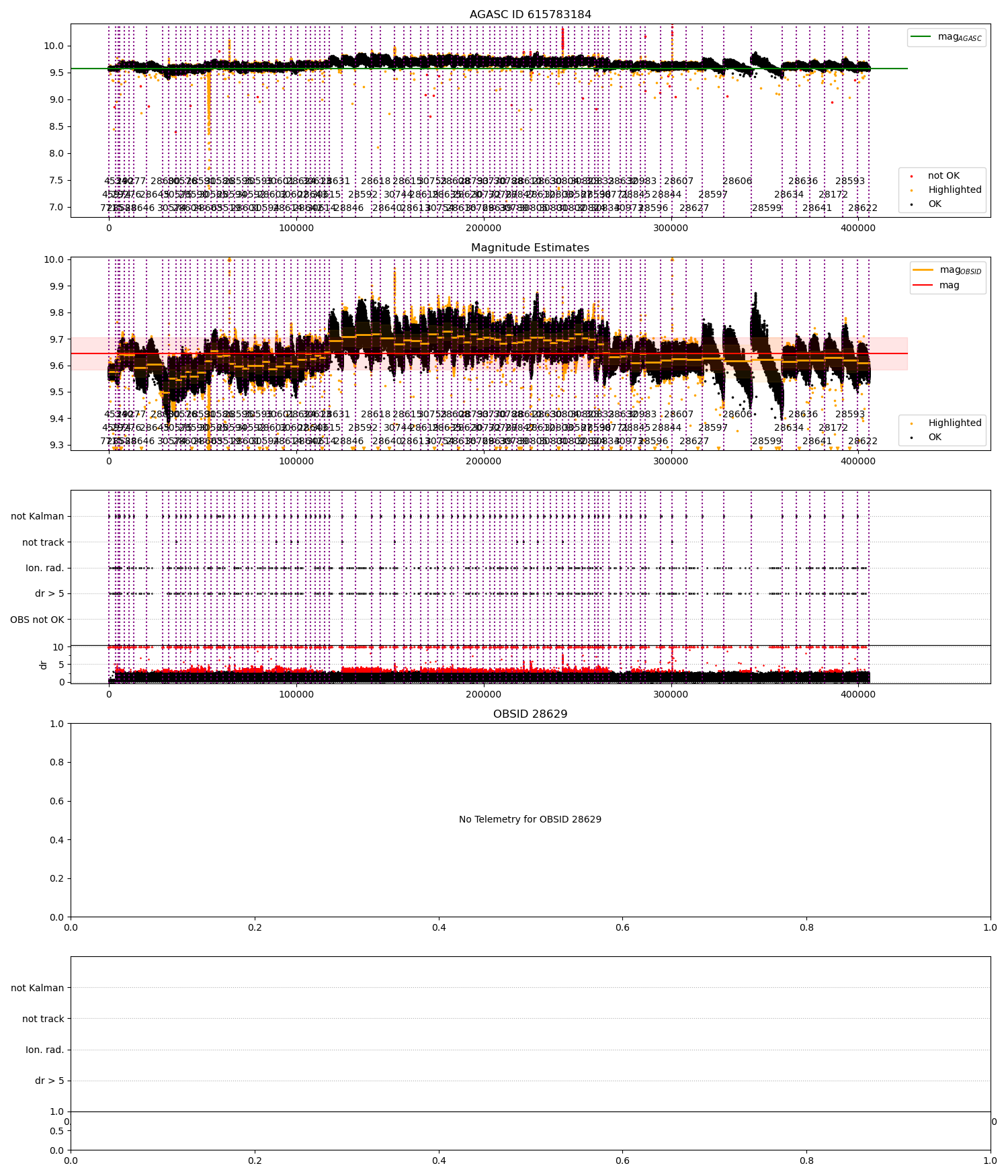
Task: Click 'Highlighted' legend entry in top plot
Action: 955,190
